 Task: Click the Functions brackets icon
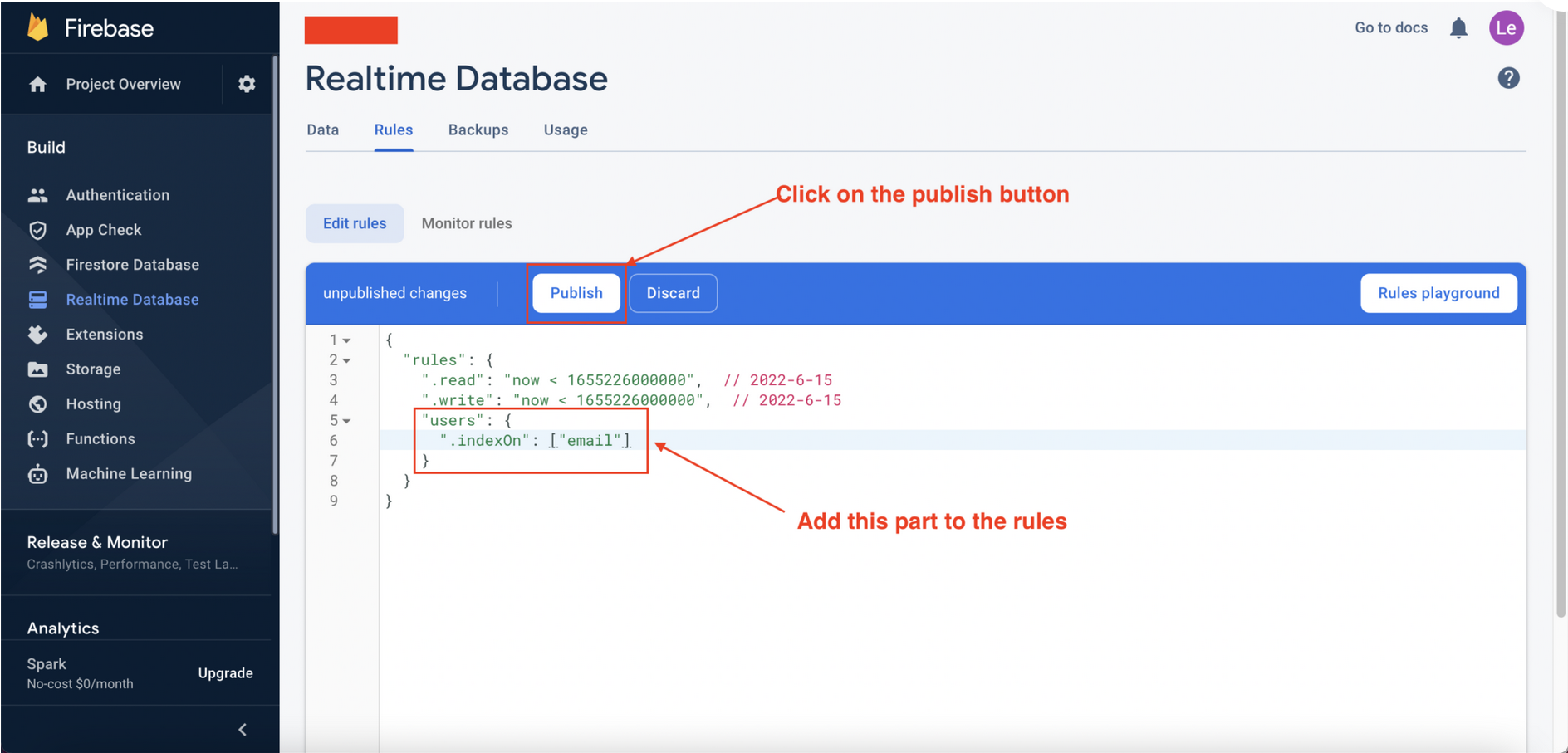[x=37, y=439]
